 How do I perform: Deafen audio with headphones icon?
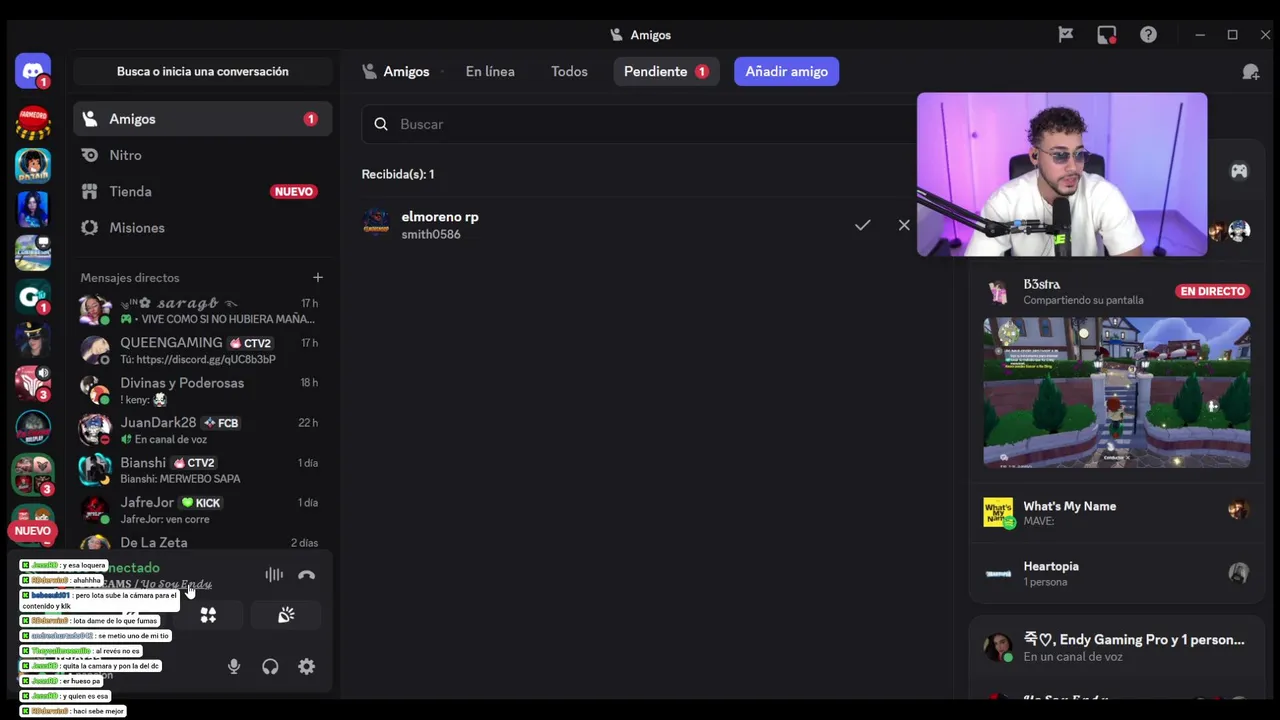click(270, 666)
